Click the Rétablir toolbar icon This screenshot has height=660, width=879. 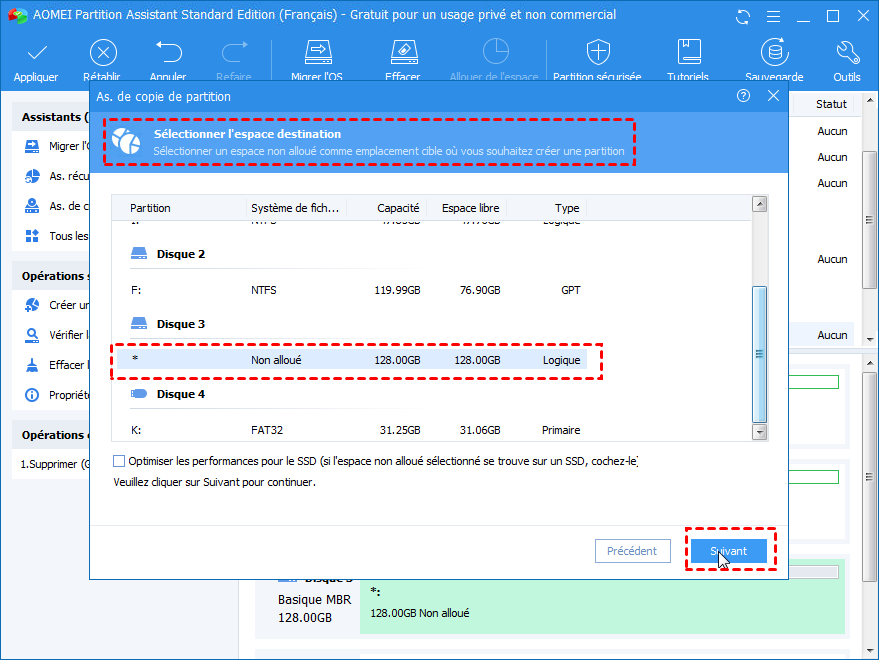pos(103,53)
